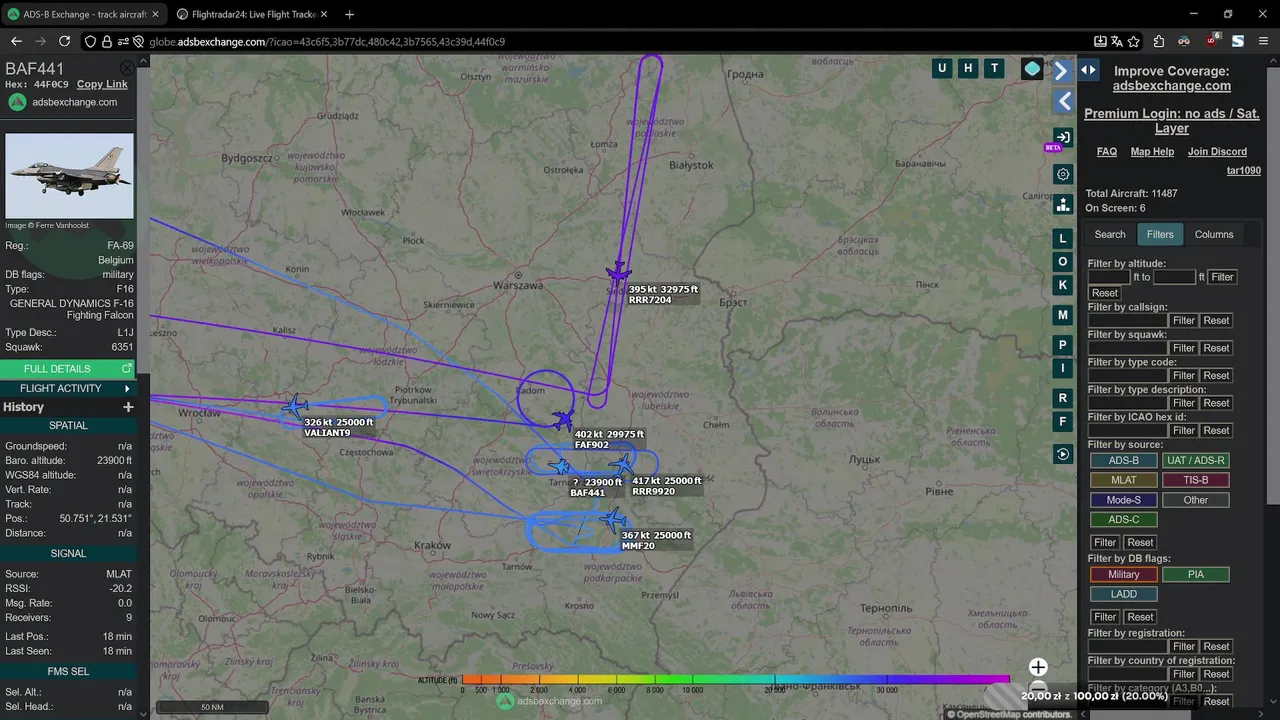Switch to Flightradar24 browser tab
Viewport: 1280px width, 720px height.
tap(250, 15)
